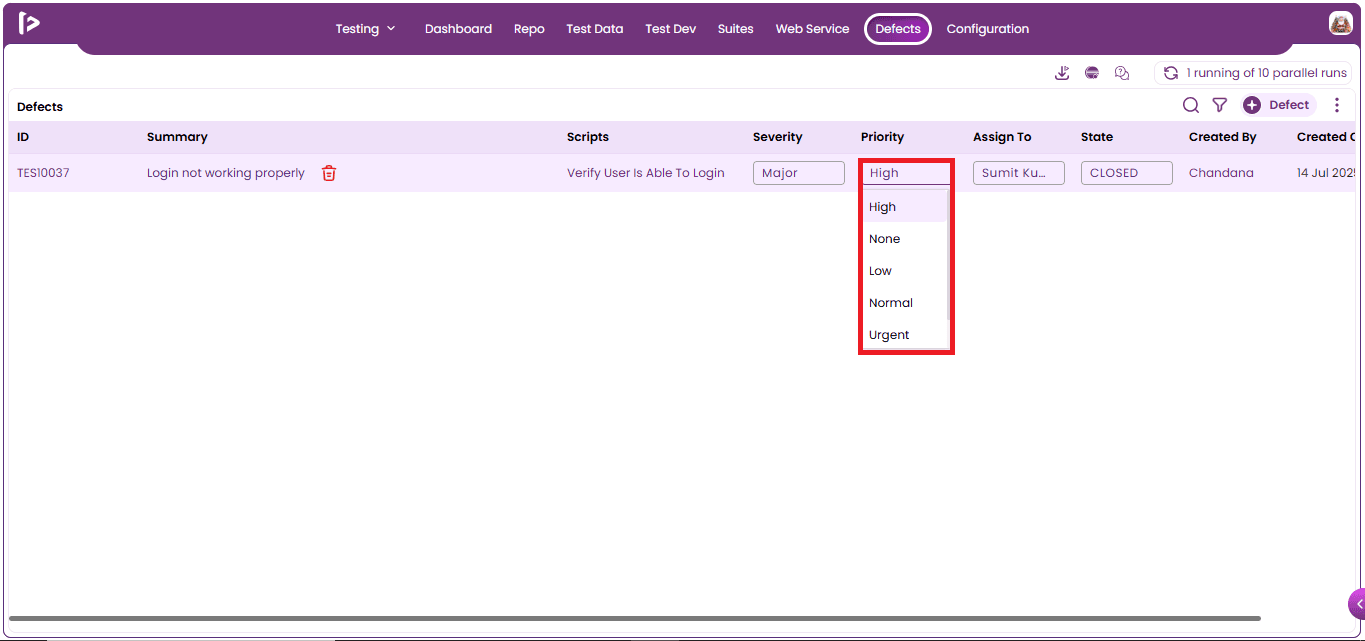
Task: Open the Severity dropdown showing Major
Action: tap(799, 173)
